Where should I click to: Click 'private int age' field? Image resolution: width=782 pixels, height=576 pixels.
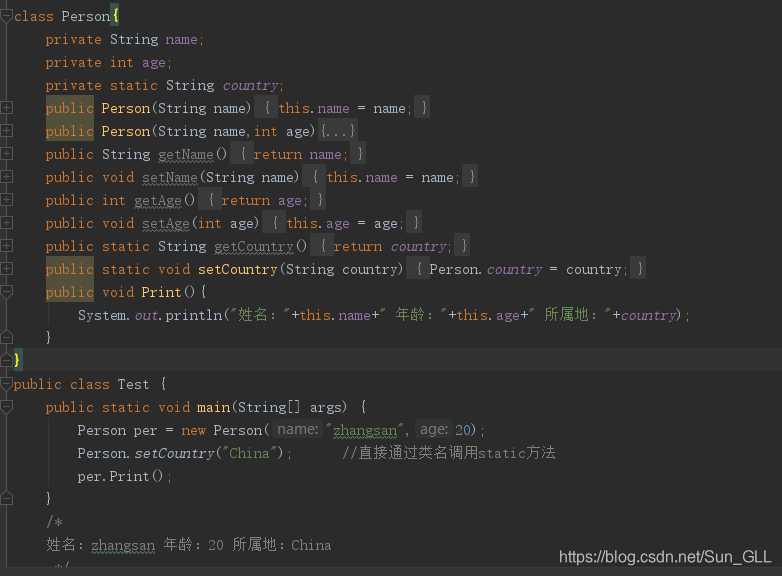[x=108, y=62]
